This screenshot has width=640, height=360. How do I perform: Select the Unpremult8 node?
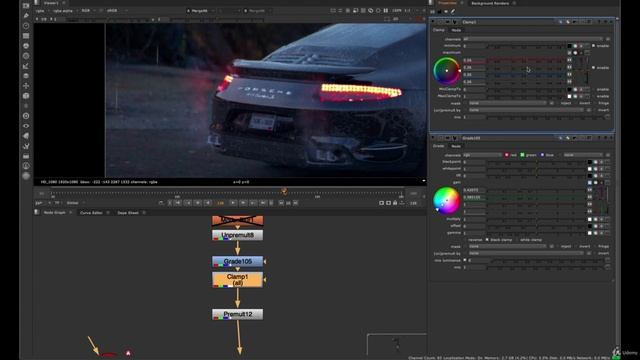pyautogui.click(x=238, y=235)
